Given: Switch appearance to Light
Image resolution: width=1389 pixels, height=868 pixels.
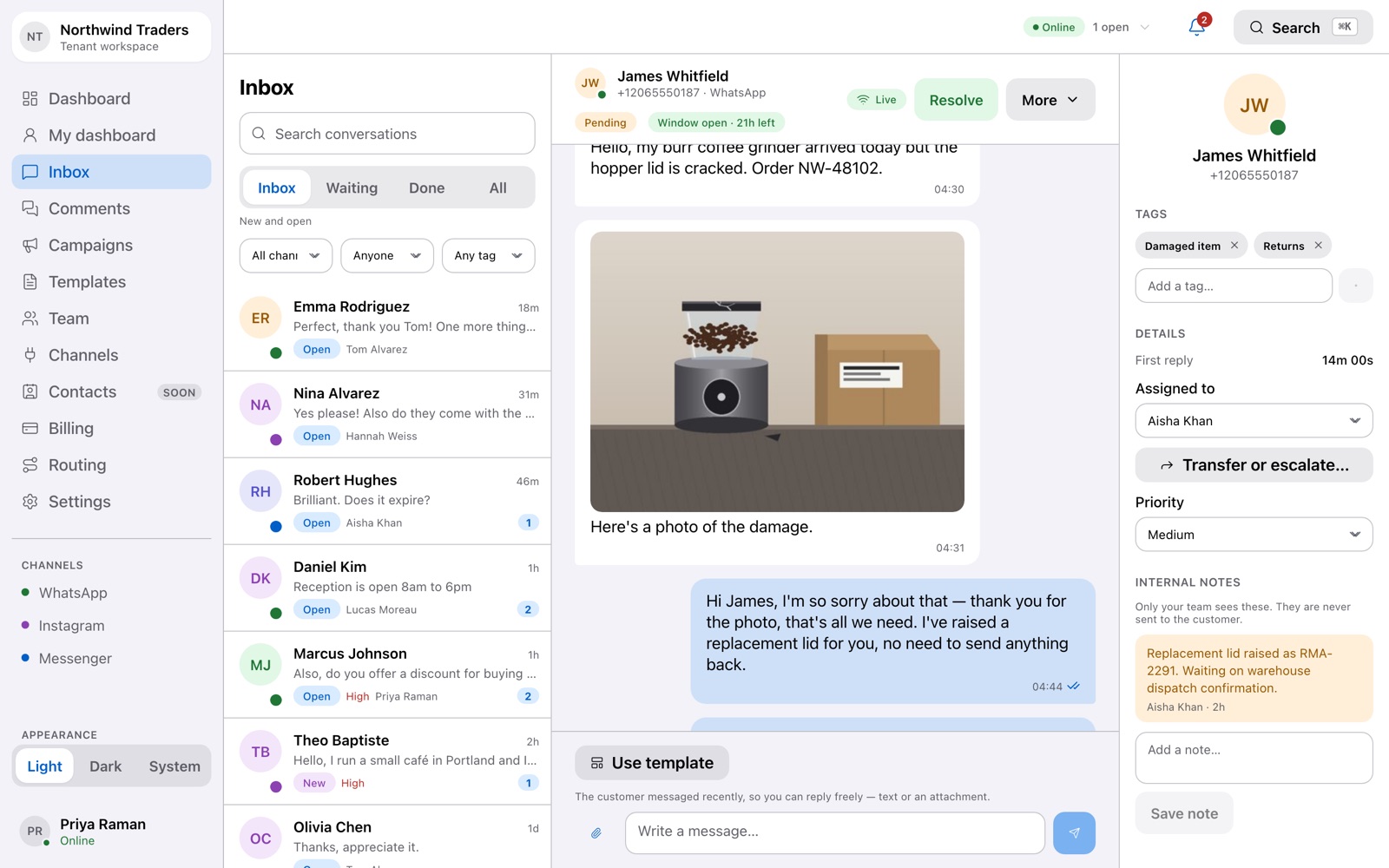Looking at the screenshot, I should point(44,766).
